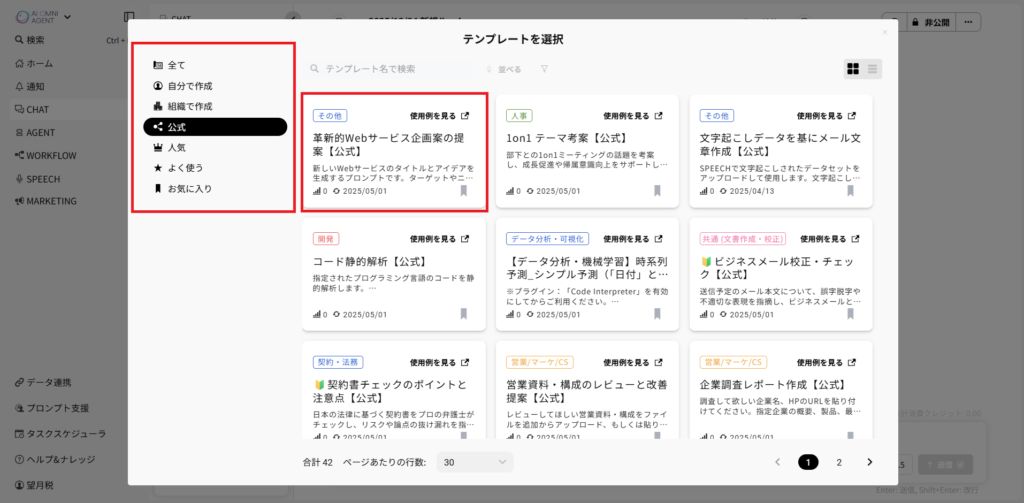The height and width of the screenshot is (503, 1024).
Task: Open 使用例を見る for コード静的解析
Action: [x=440, y=239]
